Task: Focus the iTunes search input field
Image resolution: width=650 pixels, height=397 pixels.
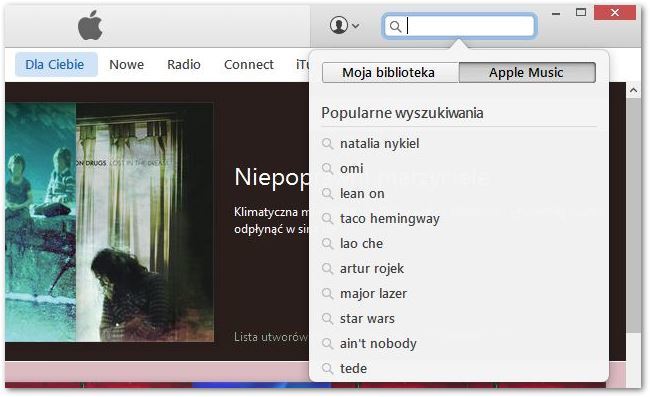Action: (460, 27)
